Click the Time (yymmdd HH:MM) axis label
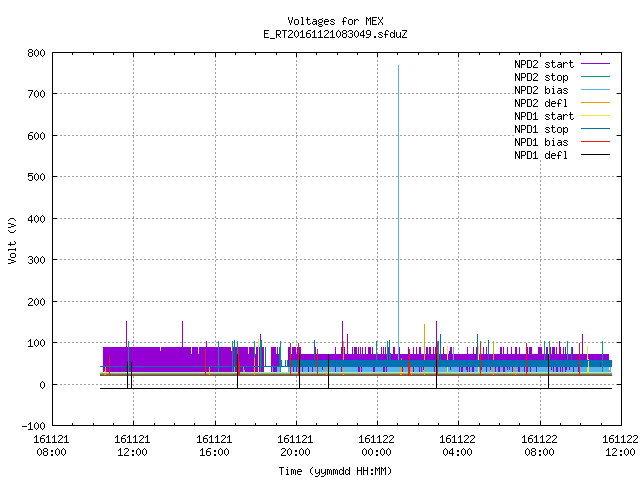 click(335, 471)
